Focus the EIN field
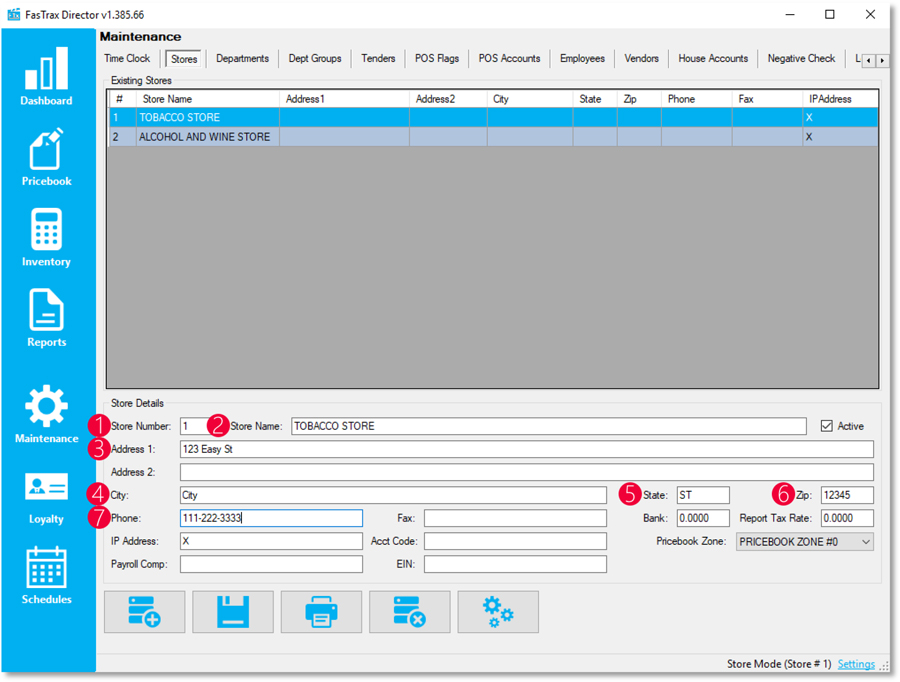900x682 pixels. click(515, 564)
